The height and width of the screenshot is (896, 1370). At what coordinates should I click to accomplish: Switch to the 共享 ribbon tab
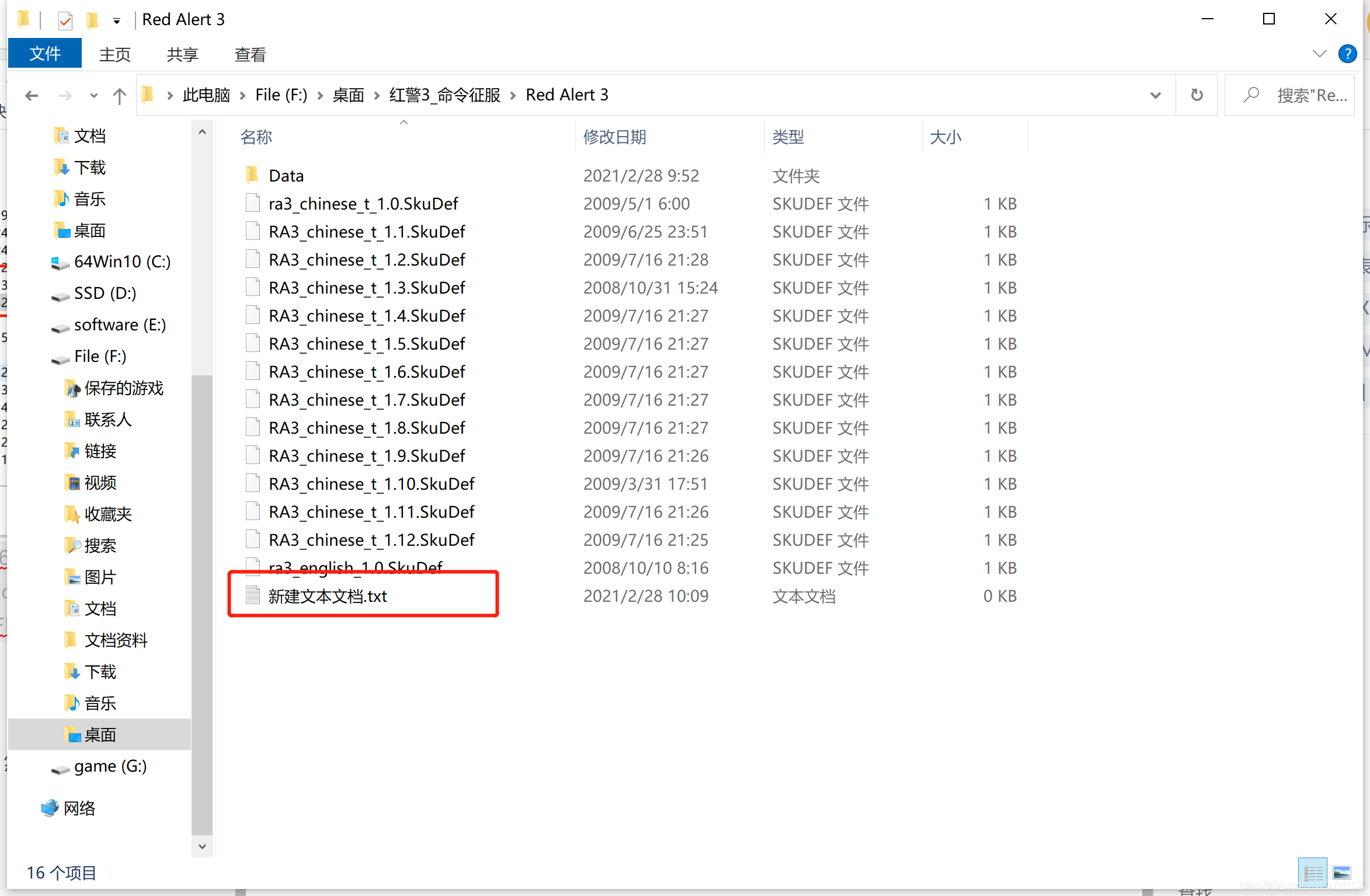pos(182,54)
